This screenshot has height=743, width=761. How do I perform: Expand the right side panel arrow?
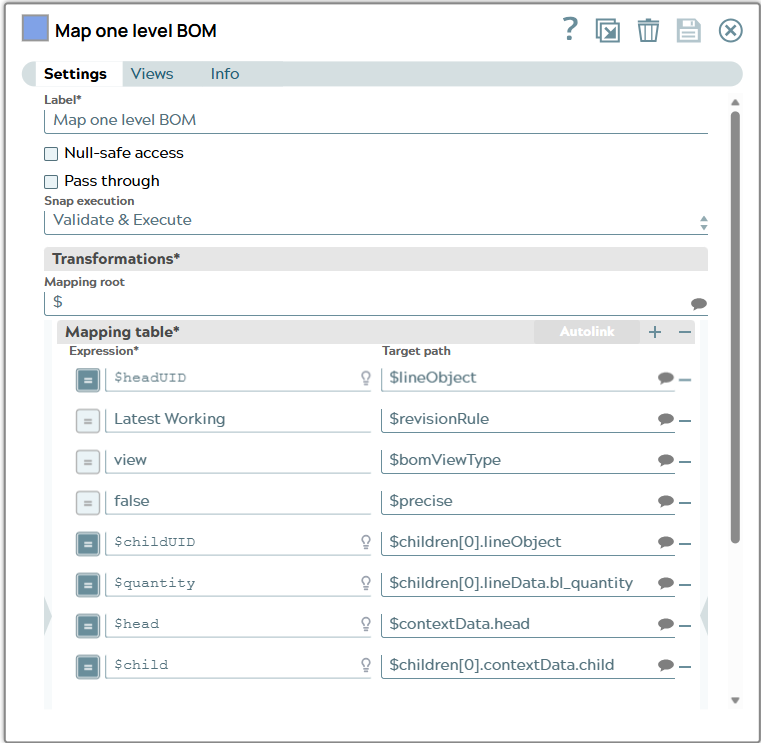[704, 616]
